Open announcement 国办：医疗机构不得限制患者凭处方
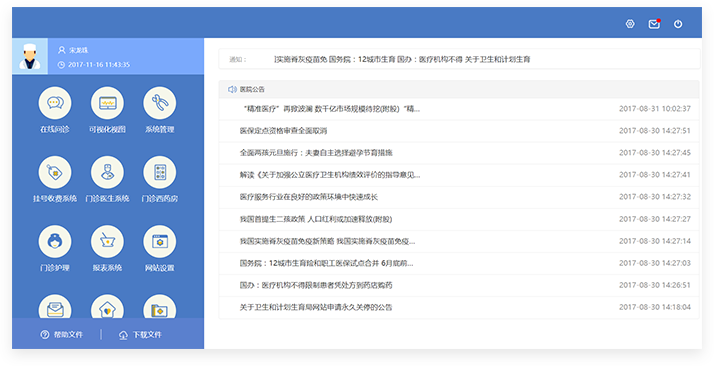 (x=316, y=285)
